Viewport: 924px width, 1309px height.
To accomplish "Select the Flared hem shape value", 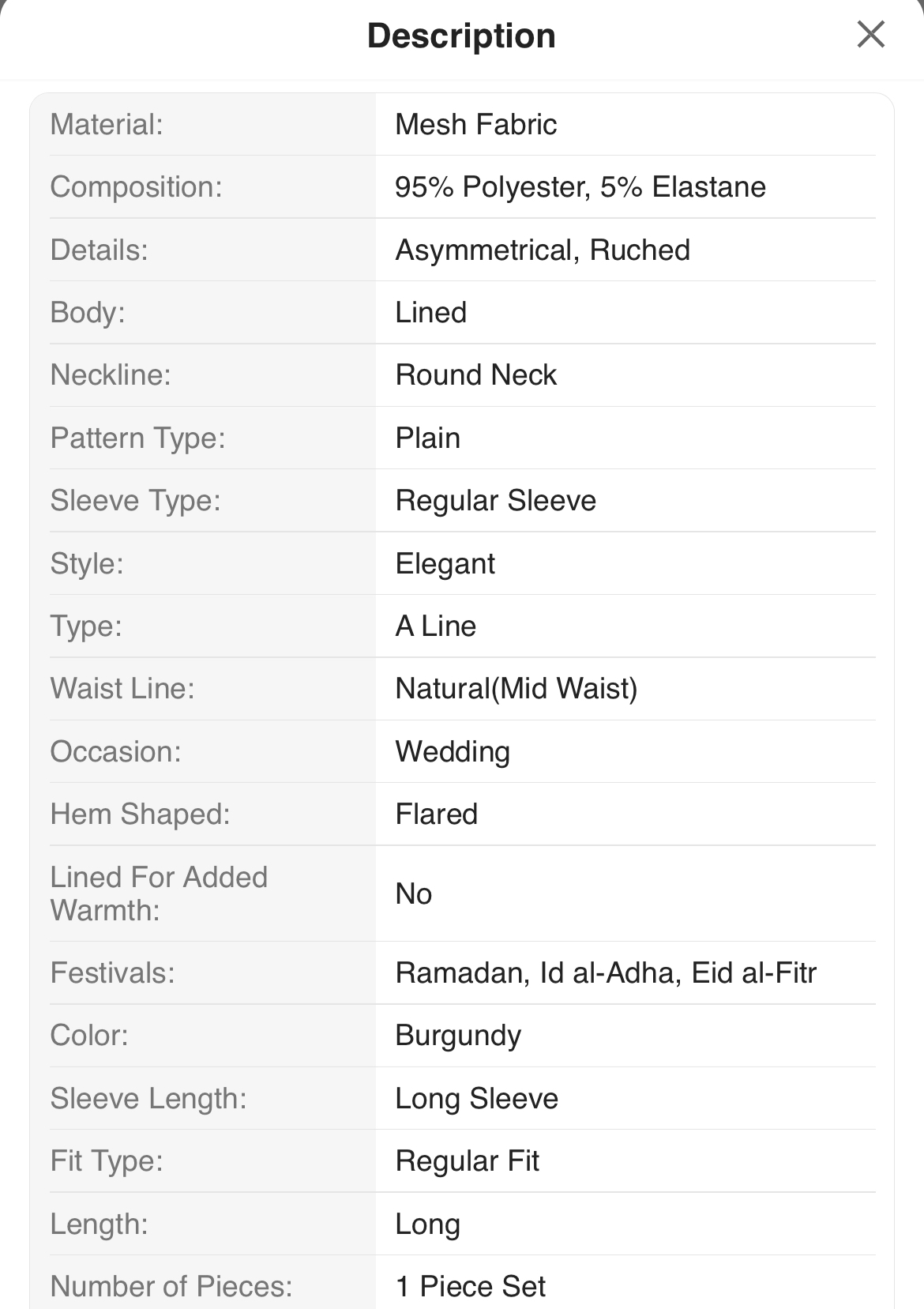I will click(436, 814).
